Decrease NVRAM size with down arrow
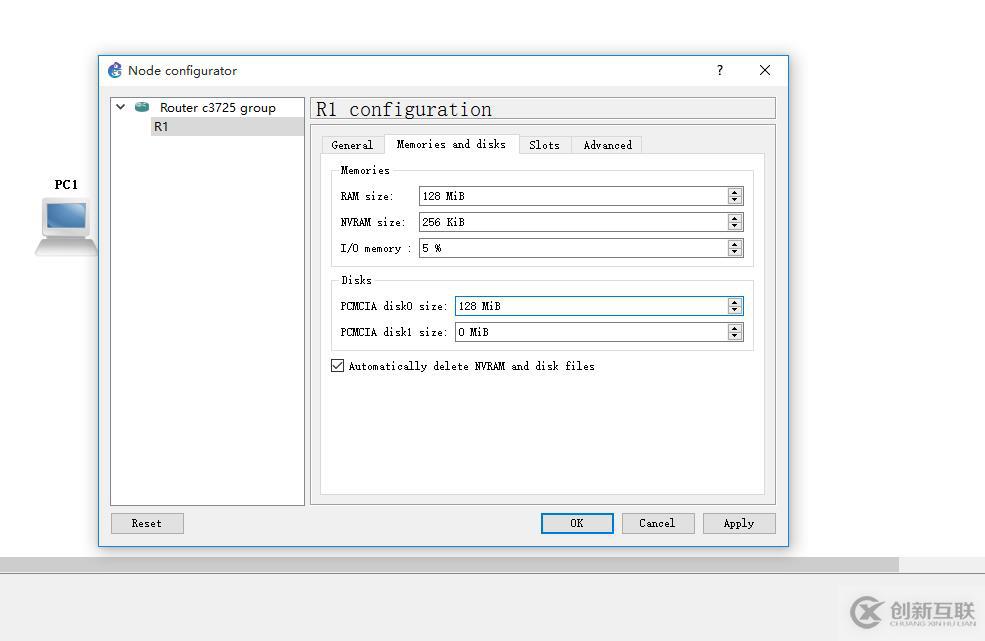The width and height of the screenshot is (985, 641). [734, 226]
